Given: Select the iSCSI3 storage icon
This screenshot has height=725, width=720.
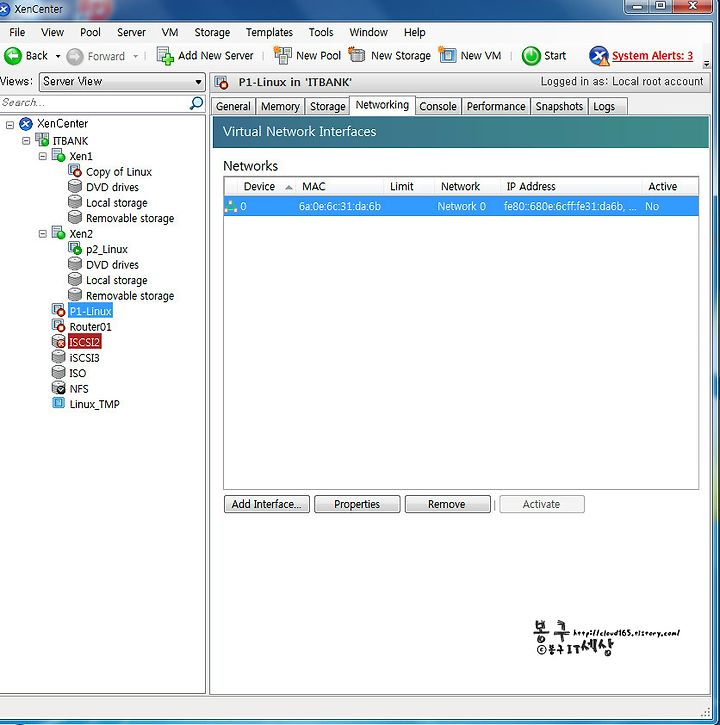Looking at the screenshot, I should [x=58, y=356].
